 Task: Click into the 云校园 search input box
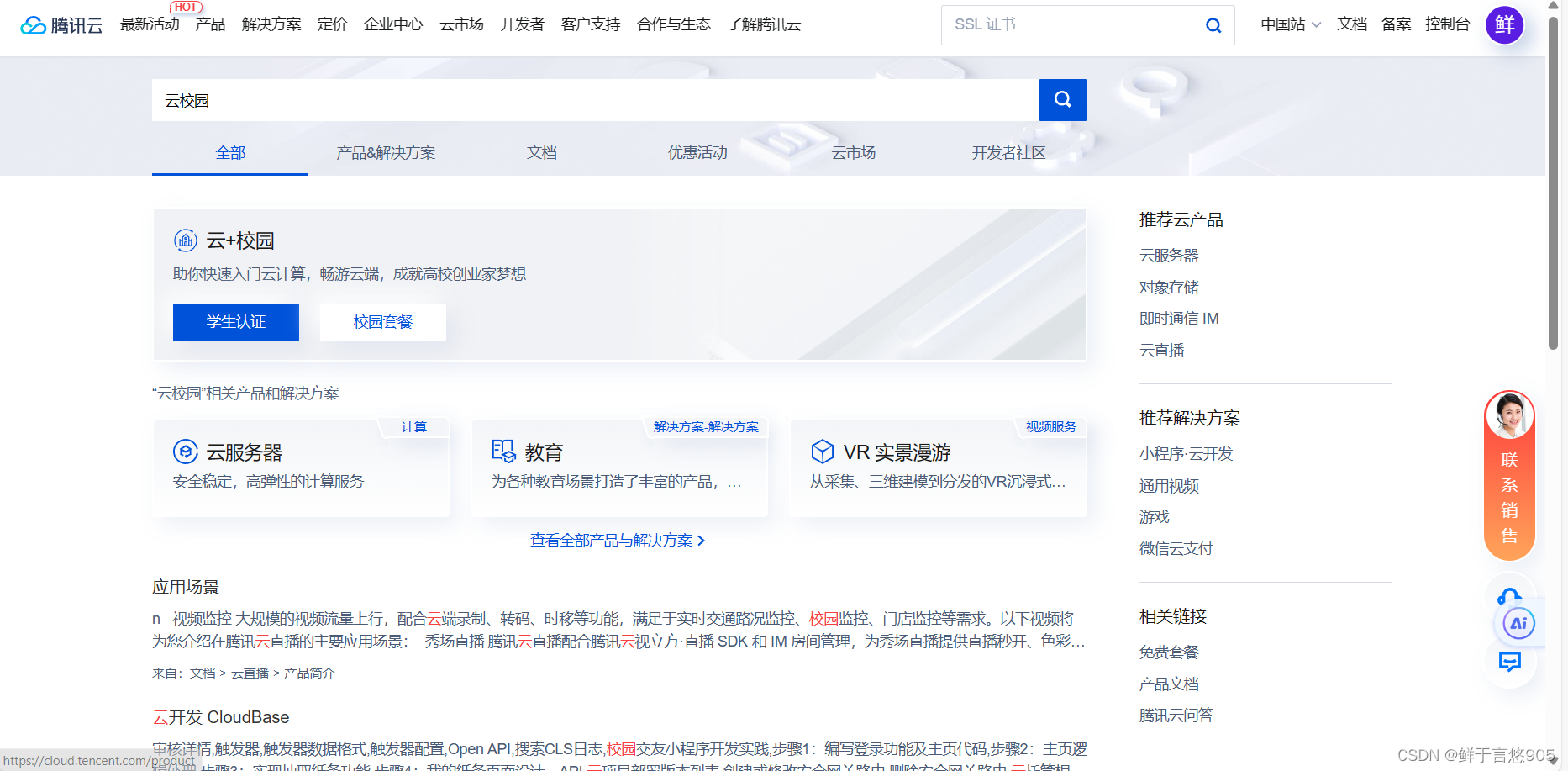[595, 100]
